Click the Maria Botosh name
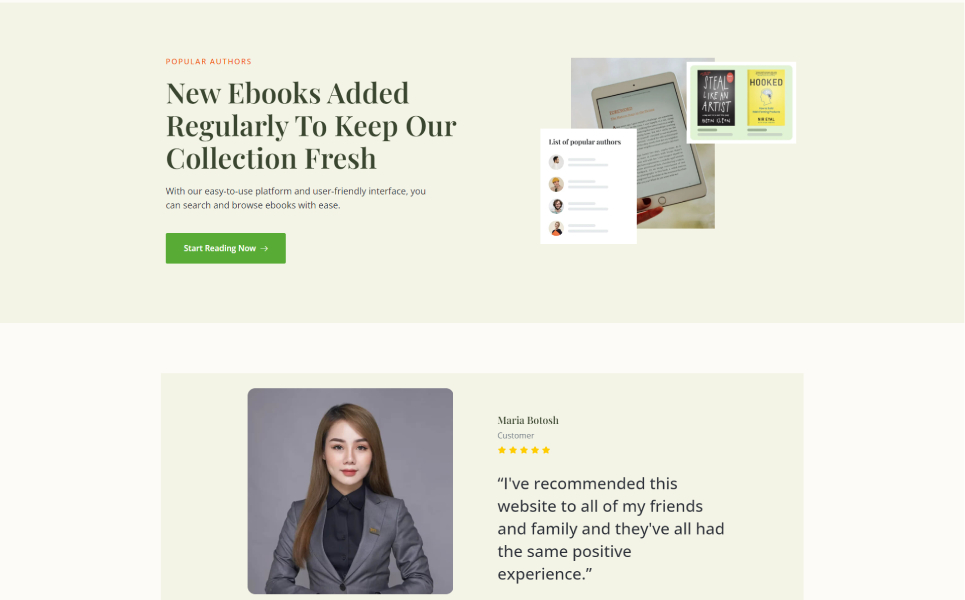965x600 pixels. tap(528, 420)
